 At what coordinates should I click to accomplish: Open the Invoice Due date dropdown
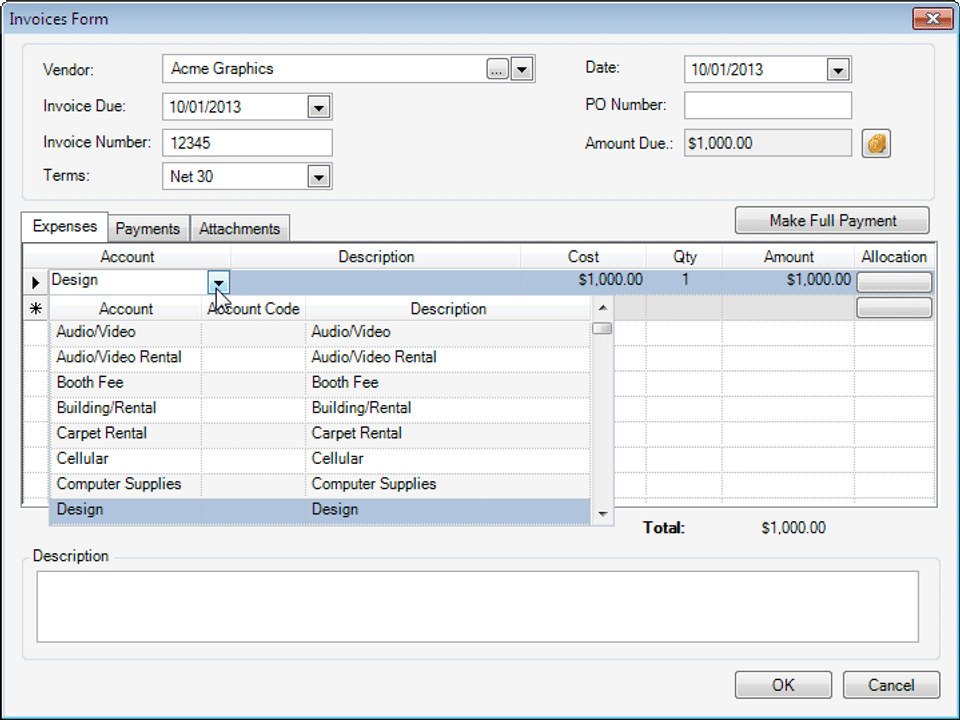tap(318, 108)
